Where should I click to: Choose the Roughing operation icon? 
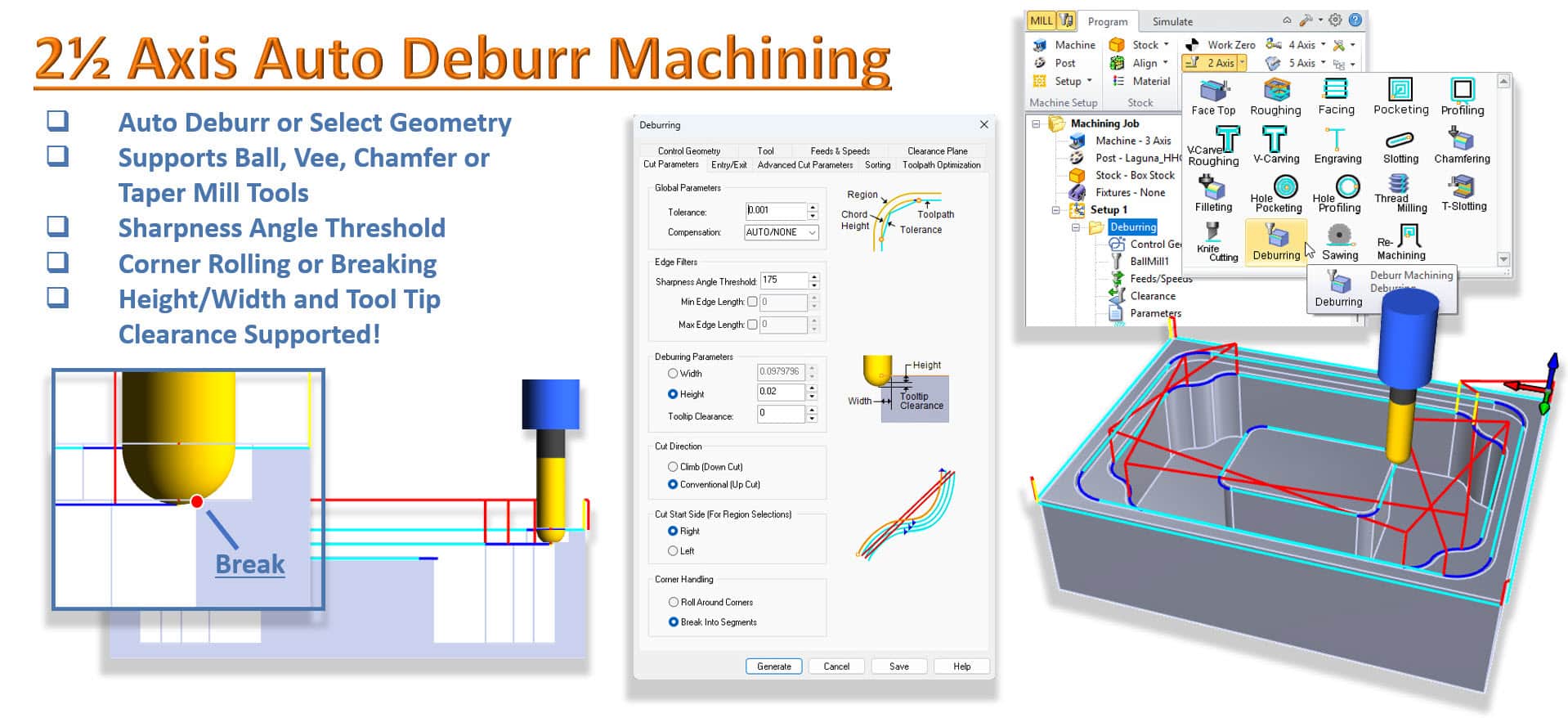pyautogui.click(x=1275, y=96)
